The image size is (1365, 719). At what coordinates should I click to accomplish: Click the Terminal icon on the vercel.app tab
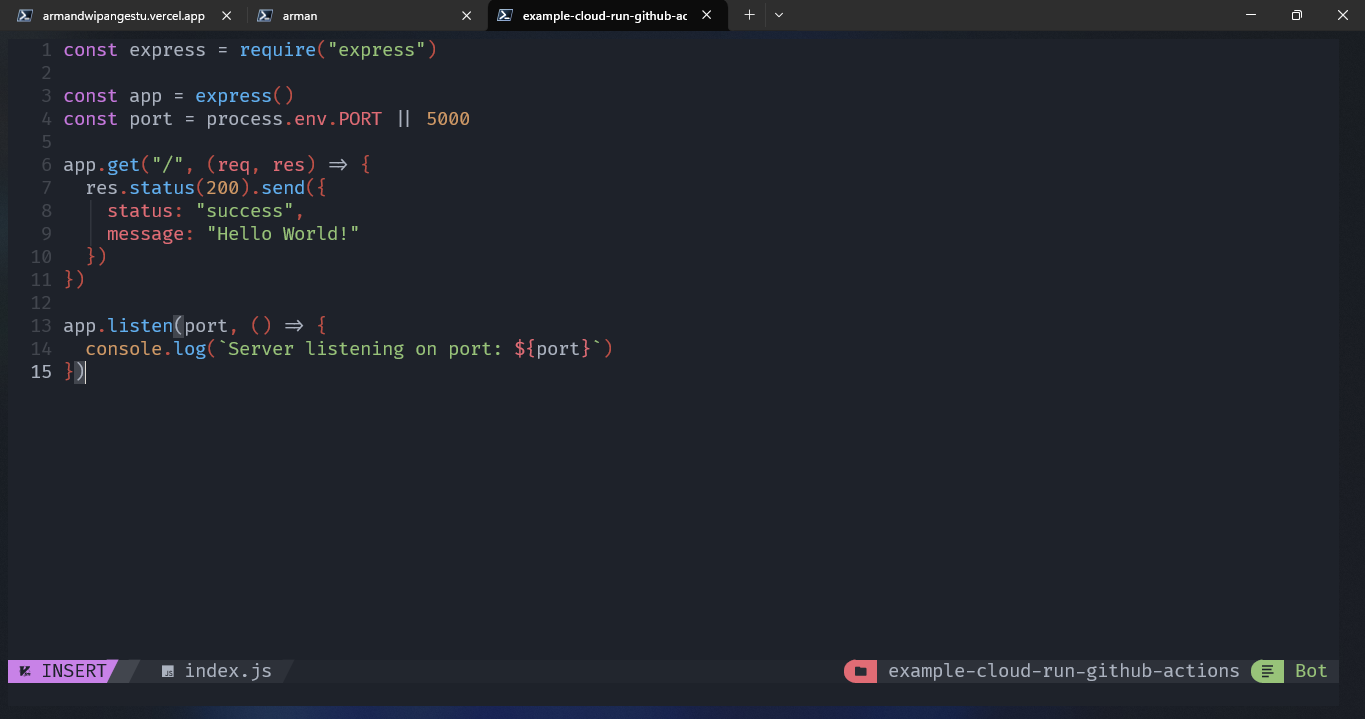pyautogui.click(x=24, y=15)
